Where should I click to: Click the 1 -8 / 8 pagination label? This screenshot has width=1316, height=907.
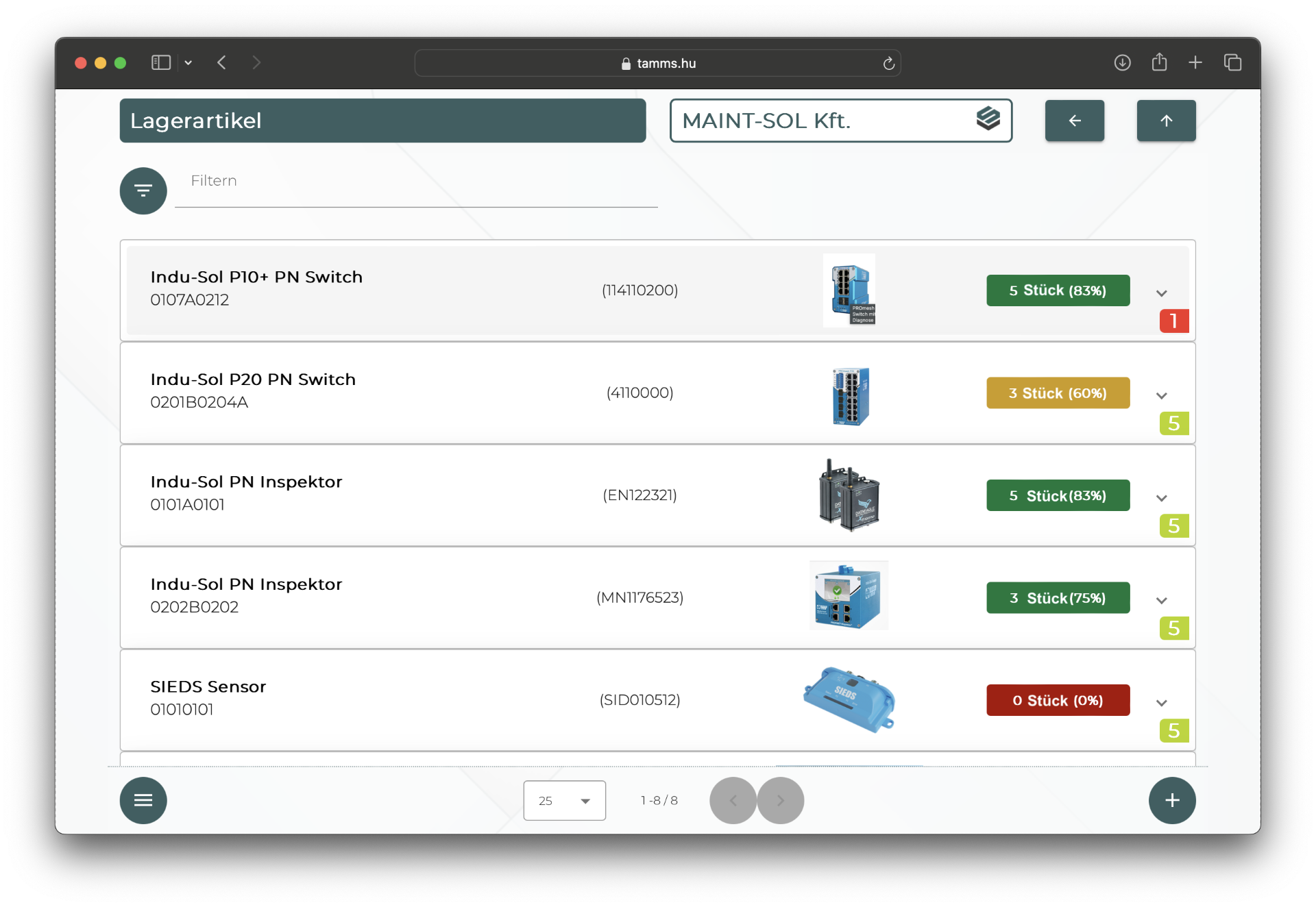point(659,800)
